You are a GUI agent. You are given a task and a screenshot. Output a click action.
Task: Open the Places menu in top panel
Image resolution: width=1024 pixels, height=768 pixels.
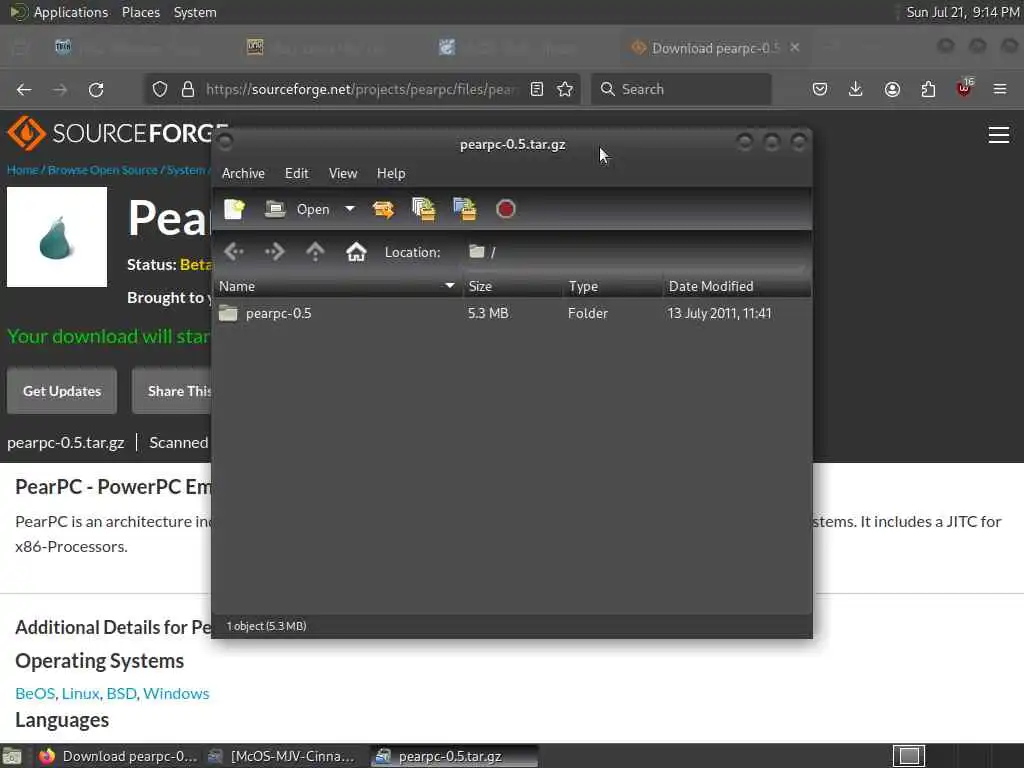point(141,12)
